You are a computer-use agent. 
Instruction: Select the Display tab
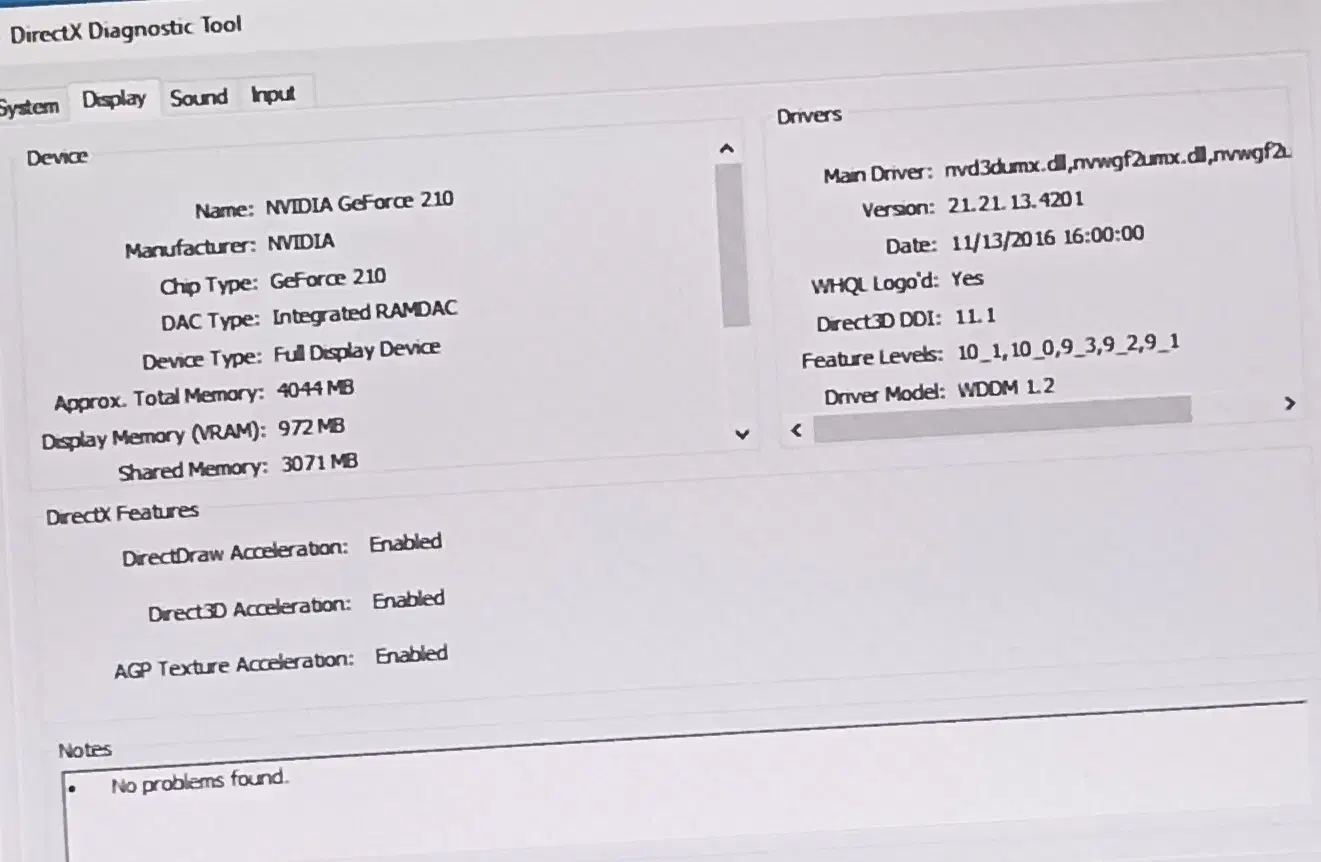114,100
